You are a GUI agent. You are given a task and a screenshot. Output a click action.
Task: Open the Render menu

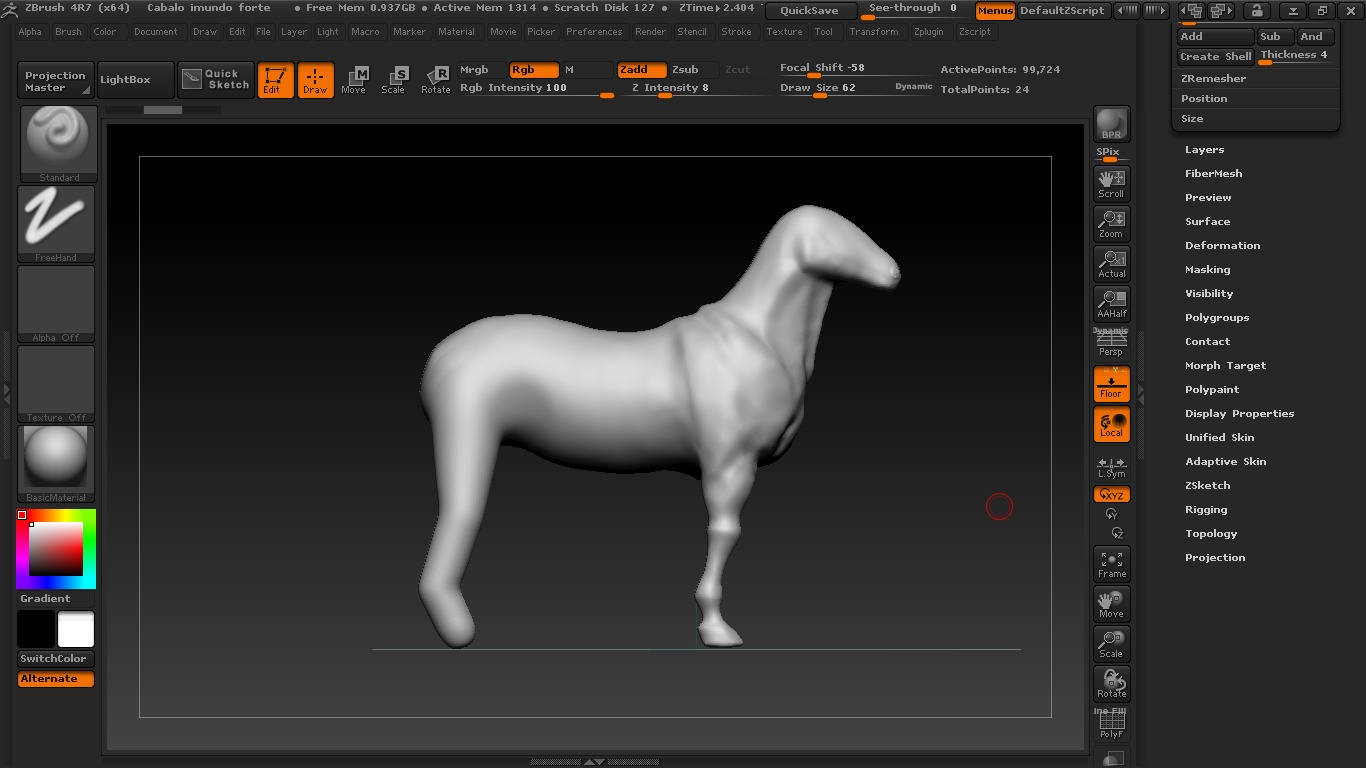coord(650,32)
